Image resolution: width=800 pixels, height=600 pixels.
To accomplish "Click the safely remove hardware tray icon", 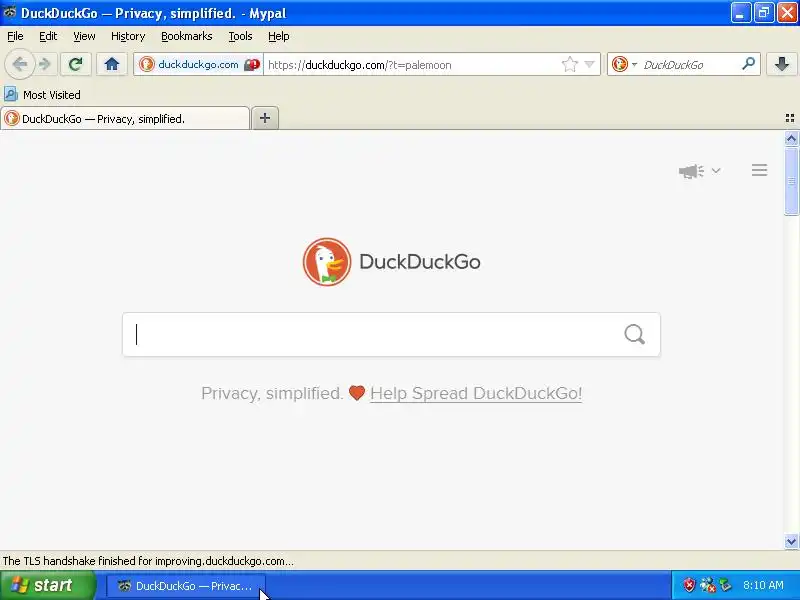I will [x=725, y=585].
